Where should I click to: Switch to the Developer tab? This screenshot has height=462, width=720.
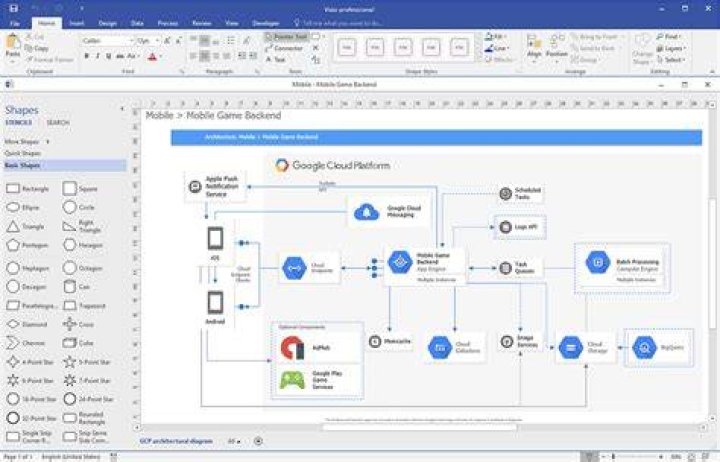(x=265, y=23)
